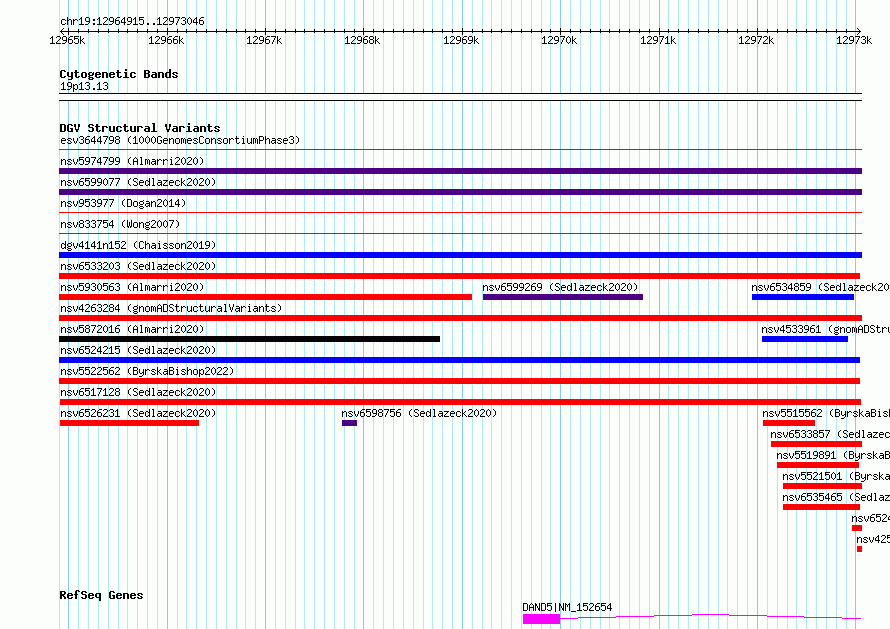
Task: Click the nsv6533857 variant label
Action: 830,434
